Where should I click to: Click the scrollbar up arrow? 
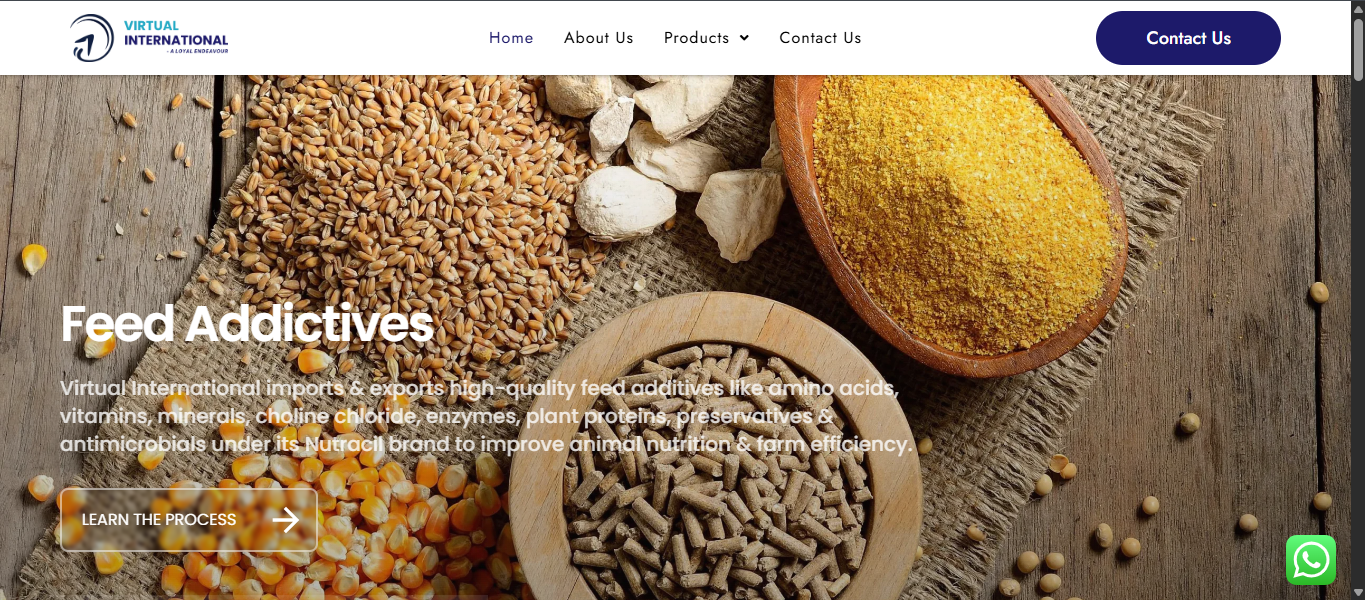coord(1357,8)
